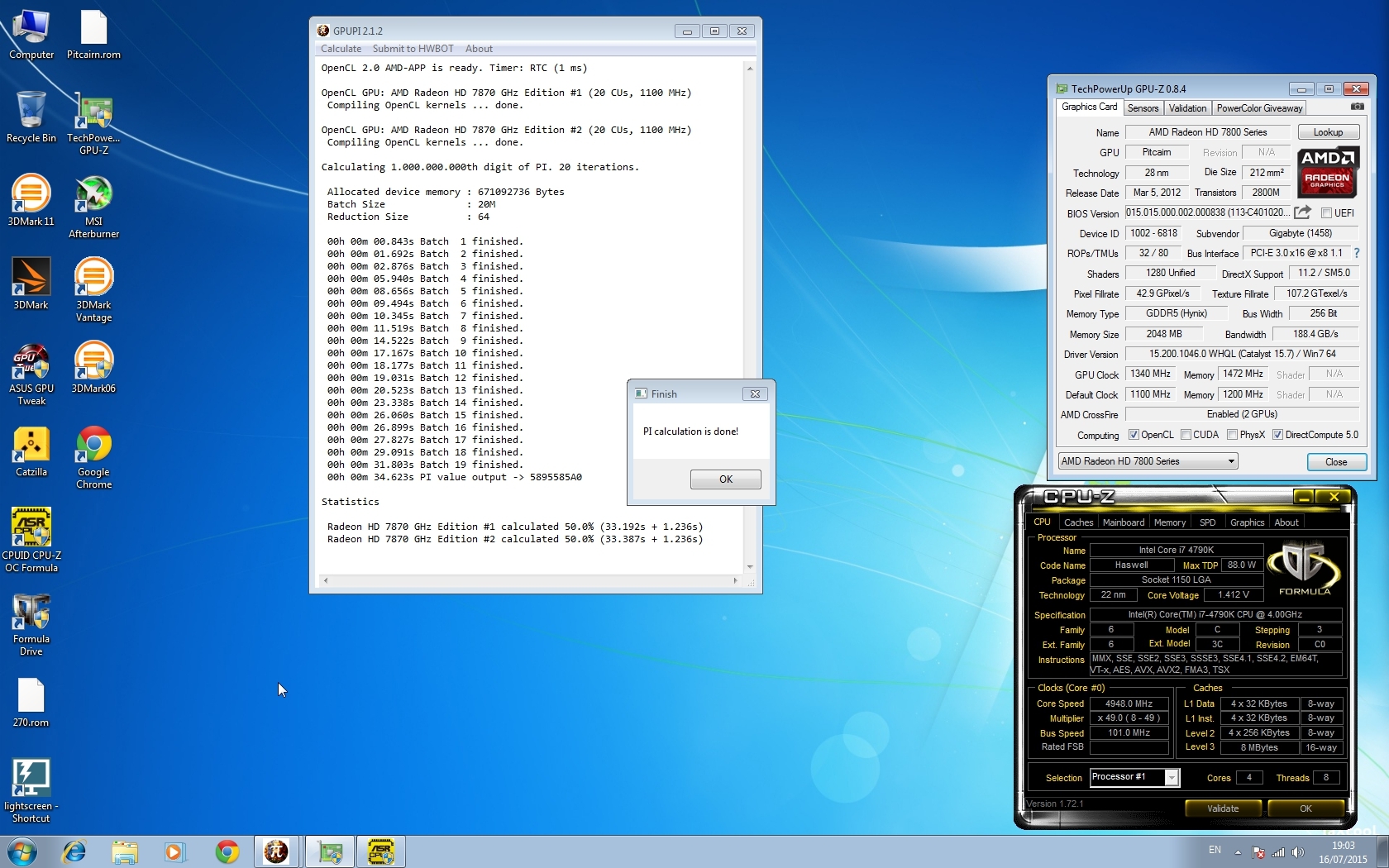Switch to GPUPI taskbar button
The height and width of the screenshot is (868, 1389).
click(x=277, y=851)
